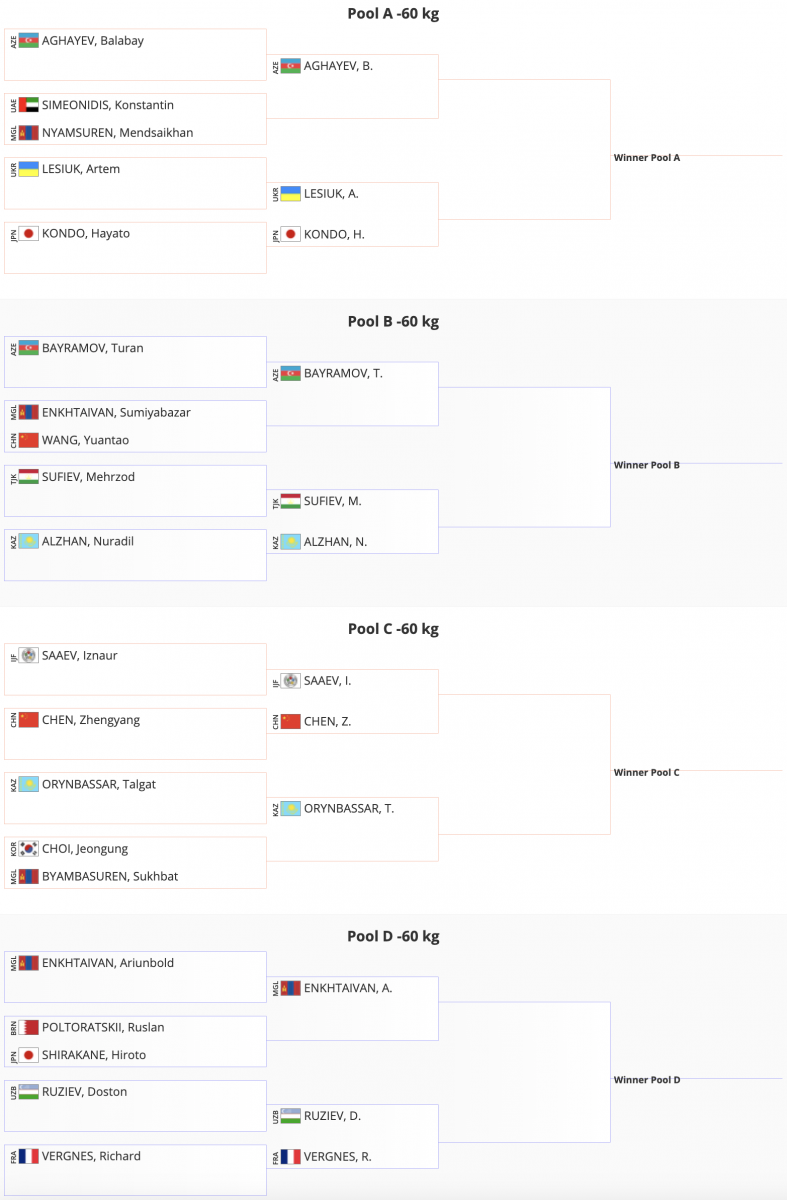Open athlete BAYRAMOV, Turan in Pool B

tap(92, 348)
